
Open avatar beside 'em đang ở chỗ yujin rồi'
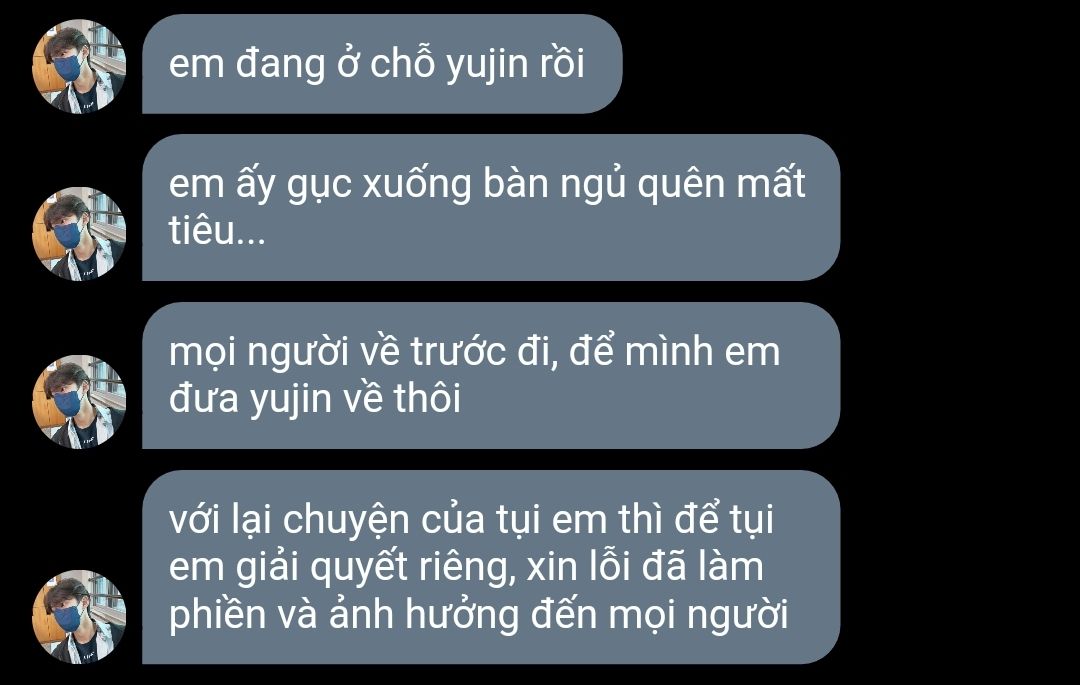coord(79,66)
